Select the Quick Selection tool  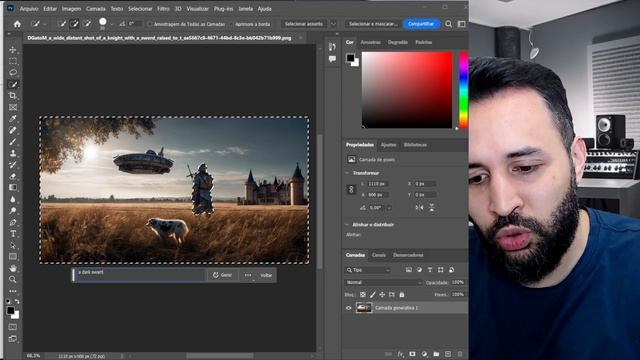click(x=13, y=84)
